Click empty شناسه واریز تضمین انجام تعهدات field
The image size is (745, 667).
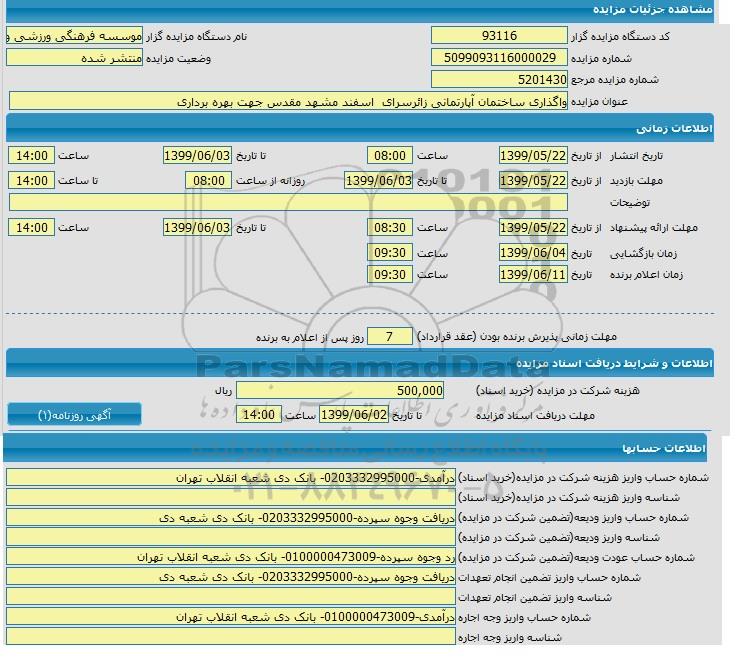pyautogui.click(x=231, y=597)
